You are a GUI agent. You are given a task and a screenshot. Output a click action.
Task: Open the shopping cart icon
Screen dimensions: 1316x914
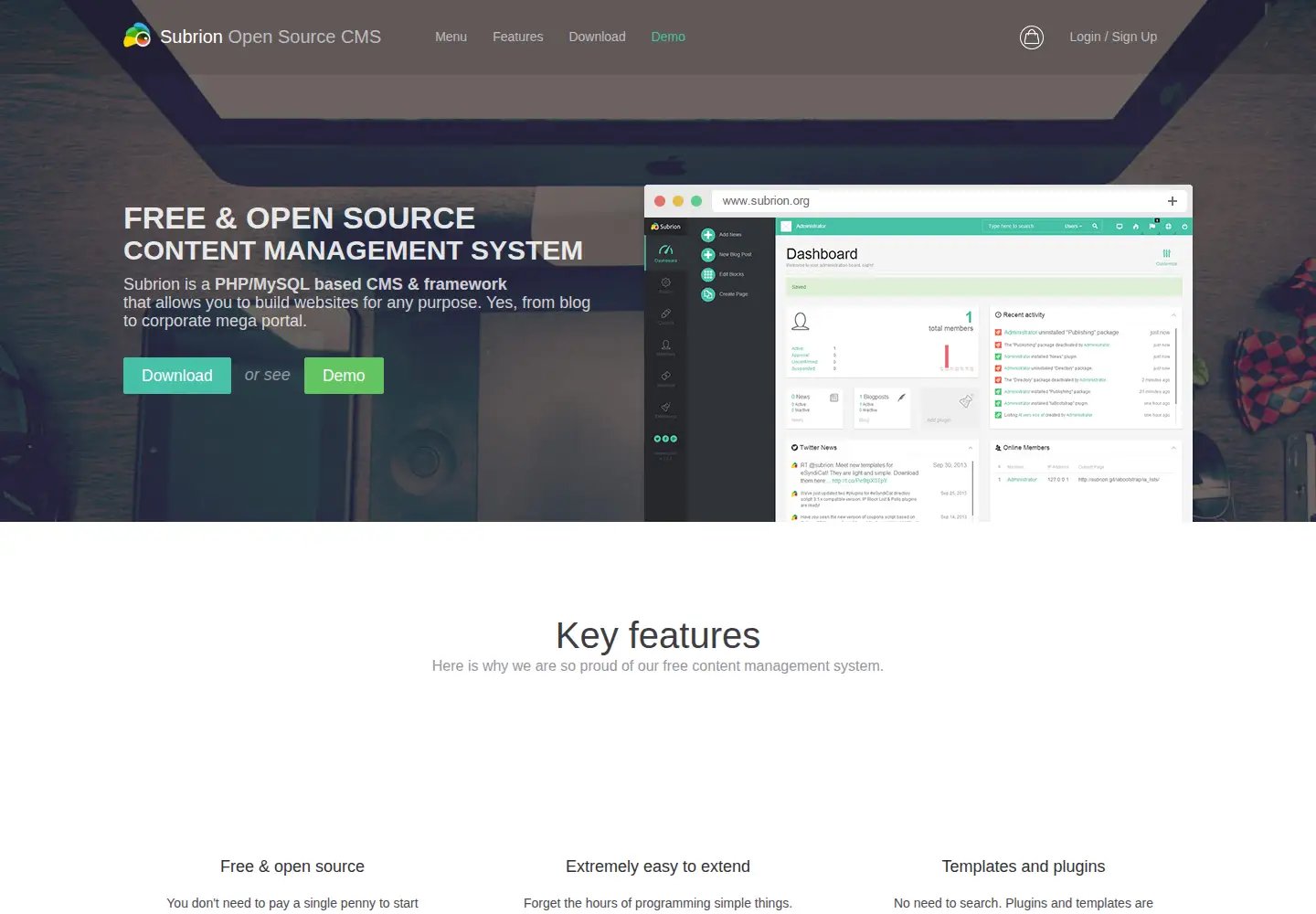[x=1032, y=37]
